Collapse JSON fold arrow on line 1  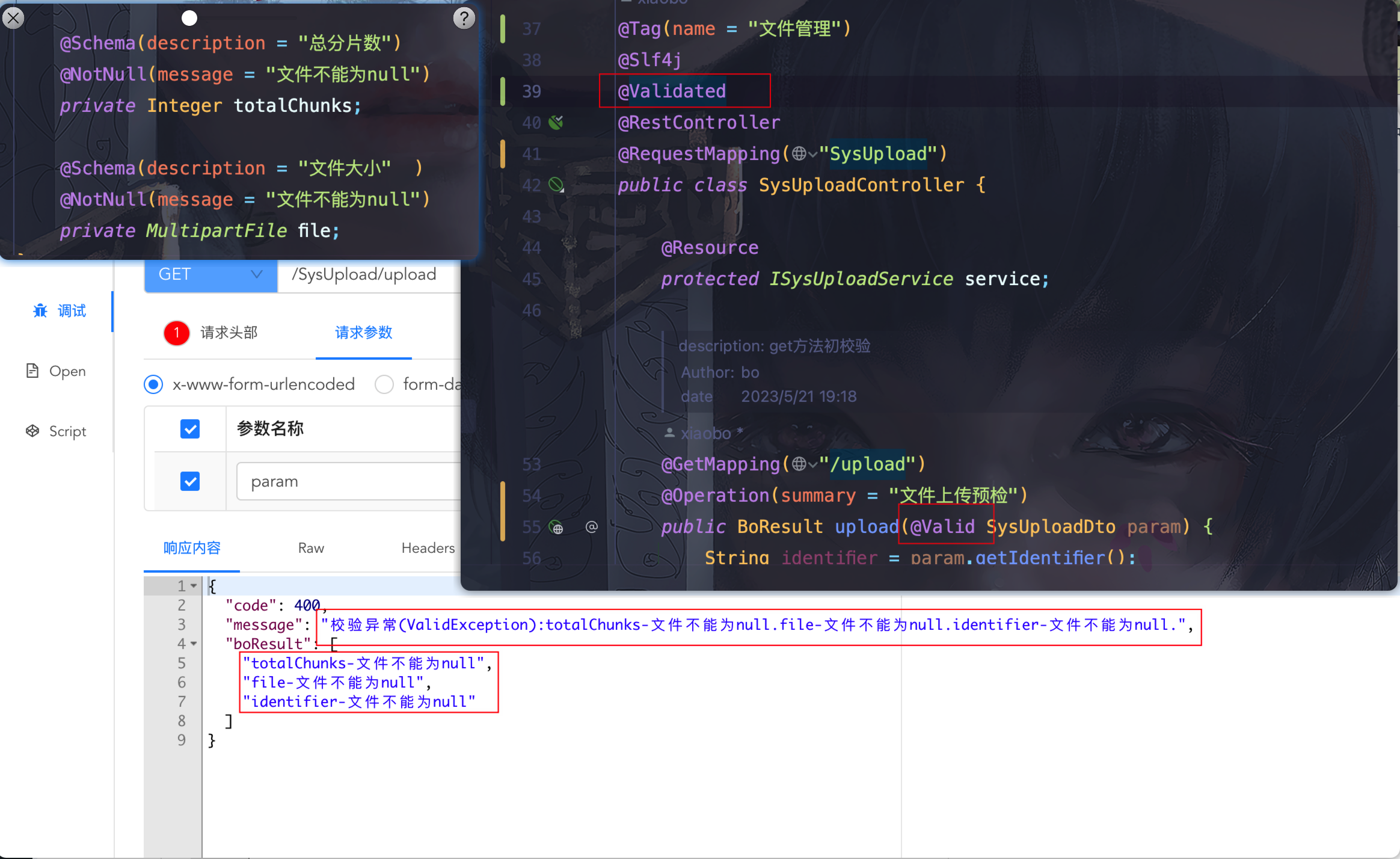coord(194,585)
